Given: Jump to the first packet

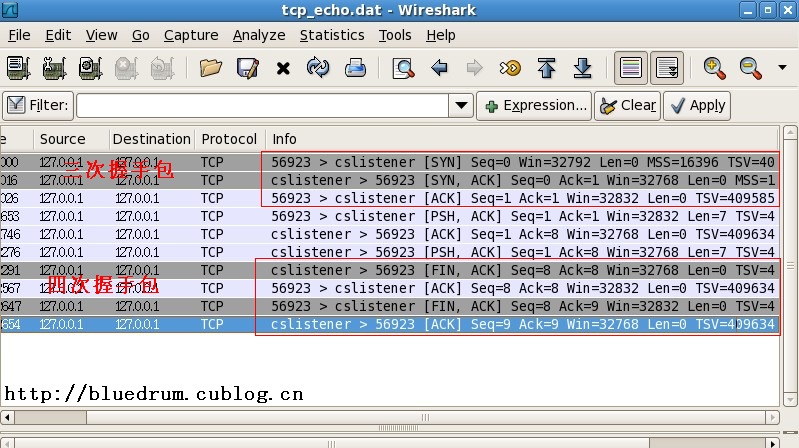Looking at the screenshot, I should (x=546, y=68).
